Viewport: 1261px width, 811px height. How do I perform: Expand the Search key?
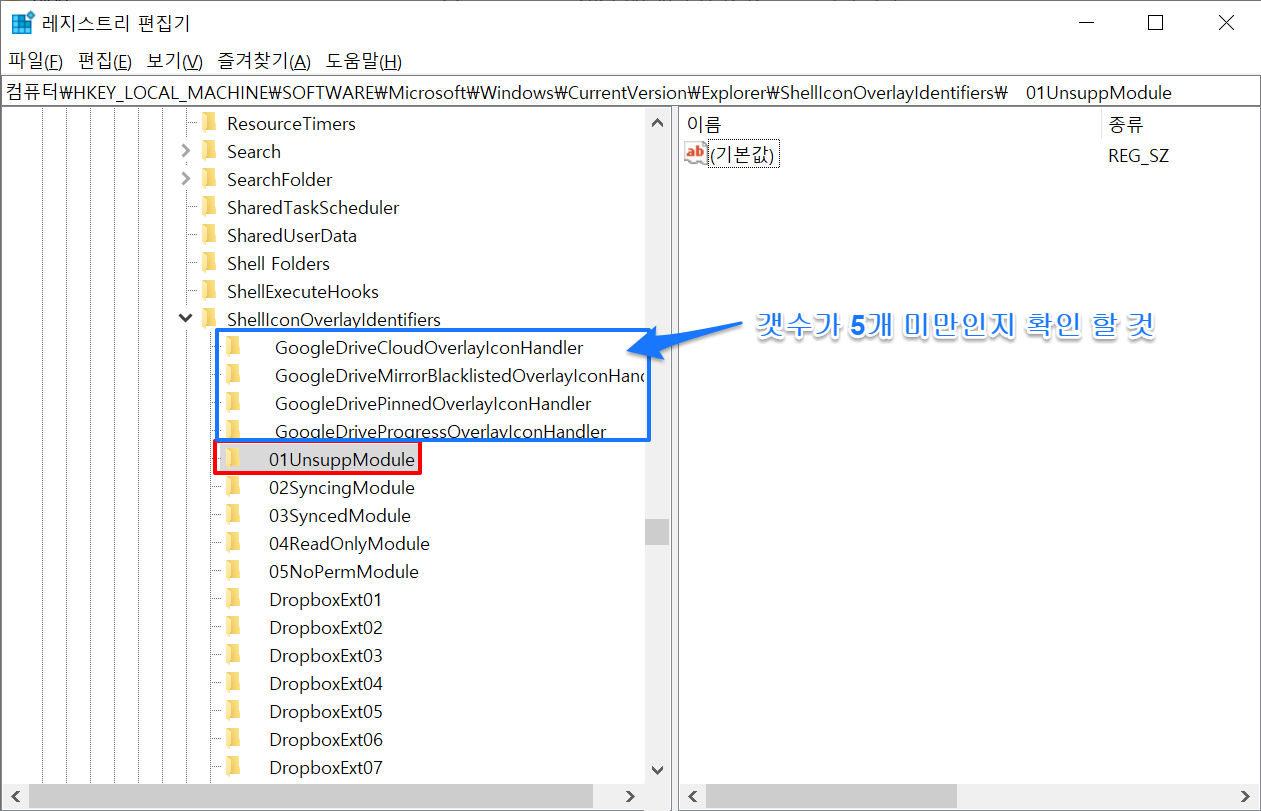[185, 152]
